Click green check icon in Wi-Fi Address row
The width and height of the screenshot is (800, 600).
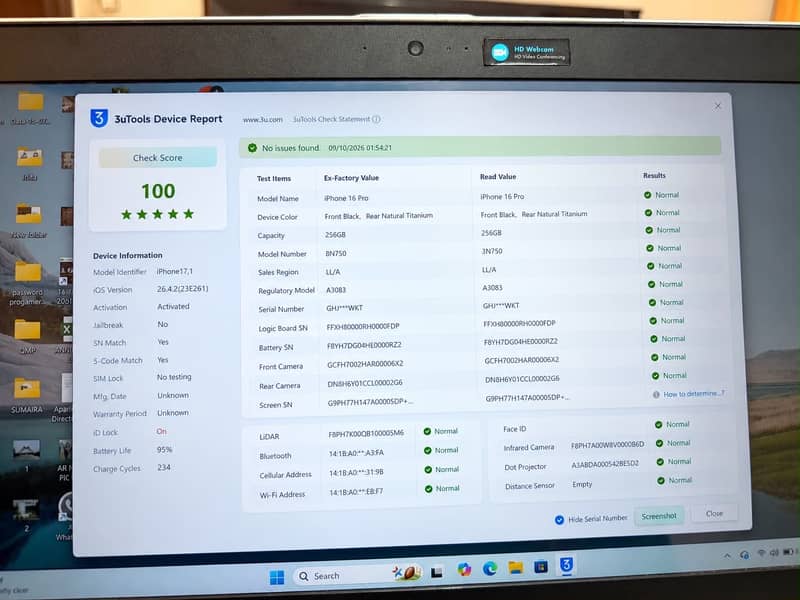429,489
